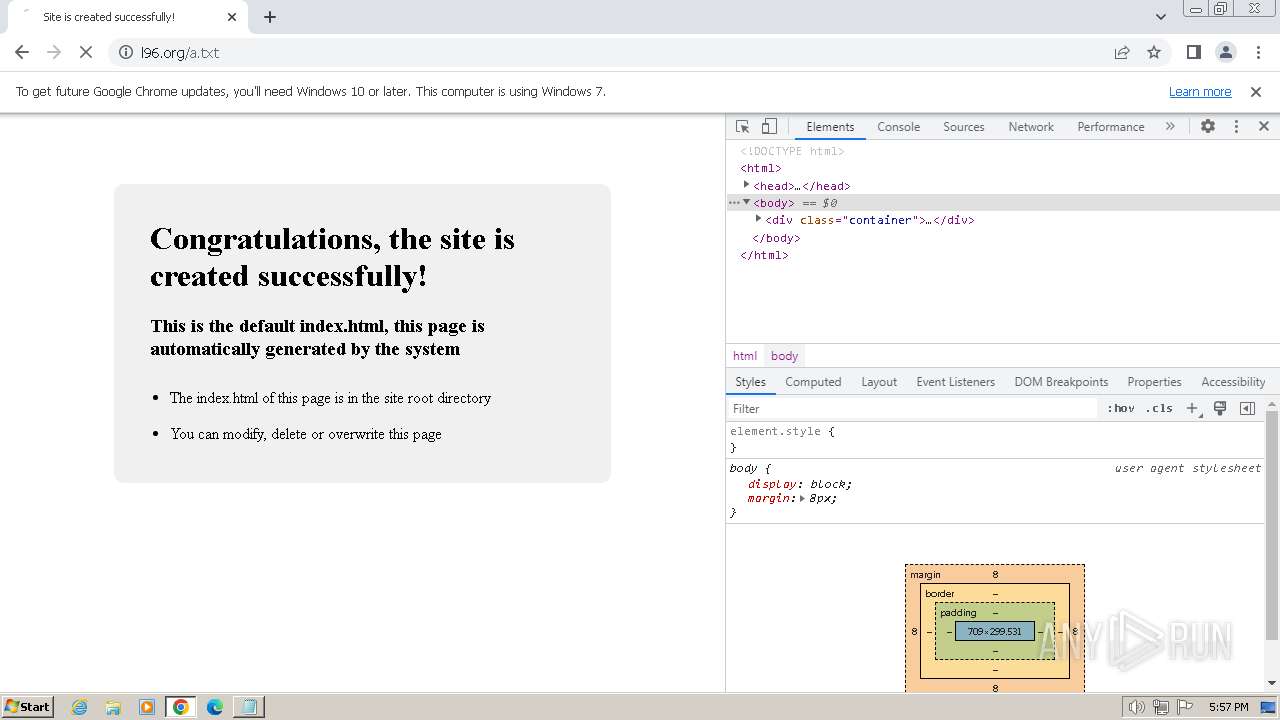Close the DevTools panel
Viewport: 1280px width, 720px height.
[x=1264, y=127]
